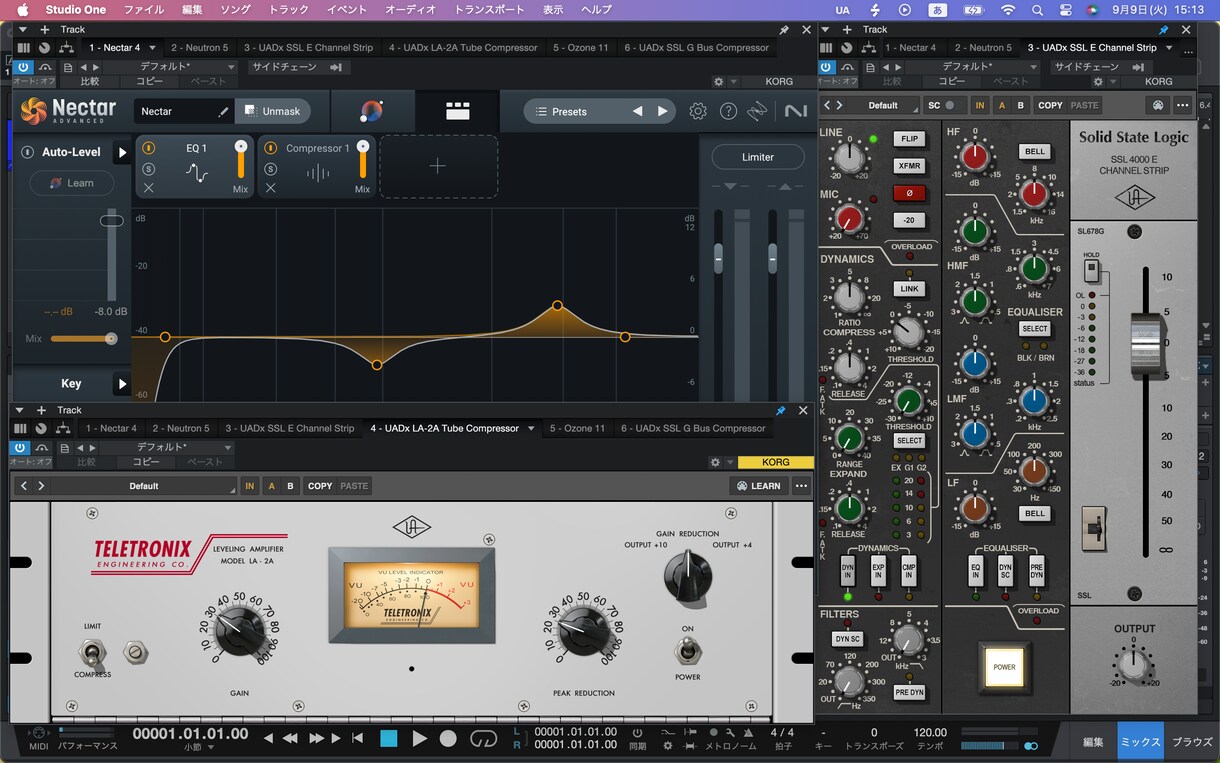Click the stop button in the transport bar
Viewport: 1220px width, 763px height.
[389, 738]
